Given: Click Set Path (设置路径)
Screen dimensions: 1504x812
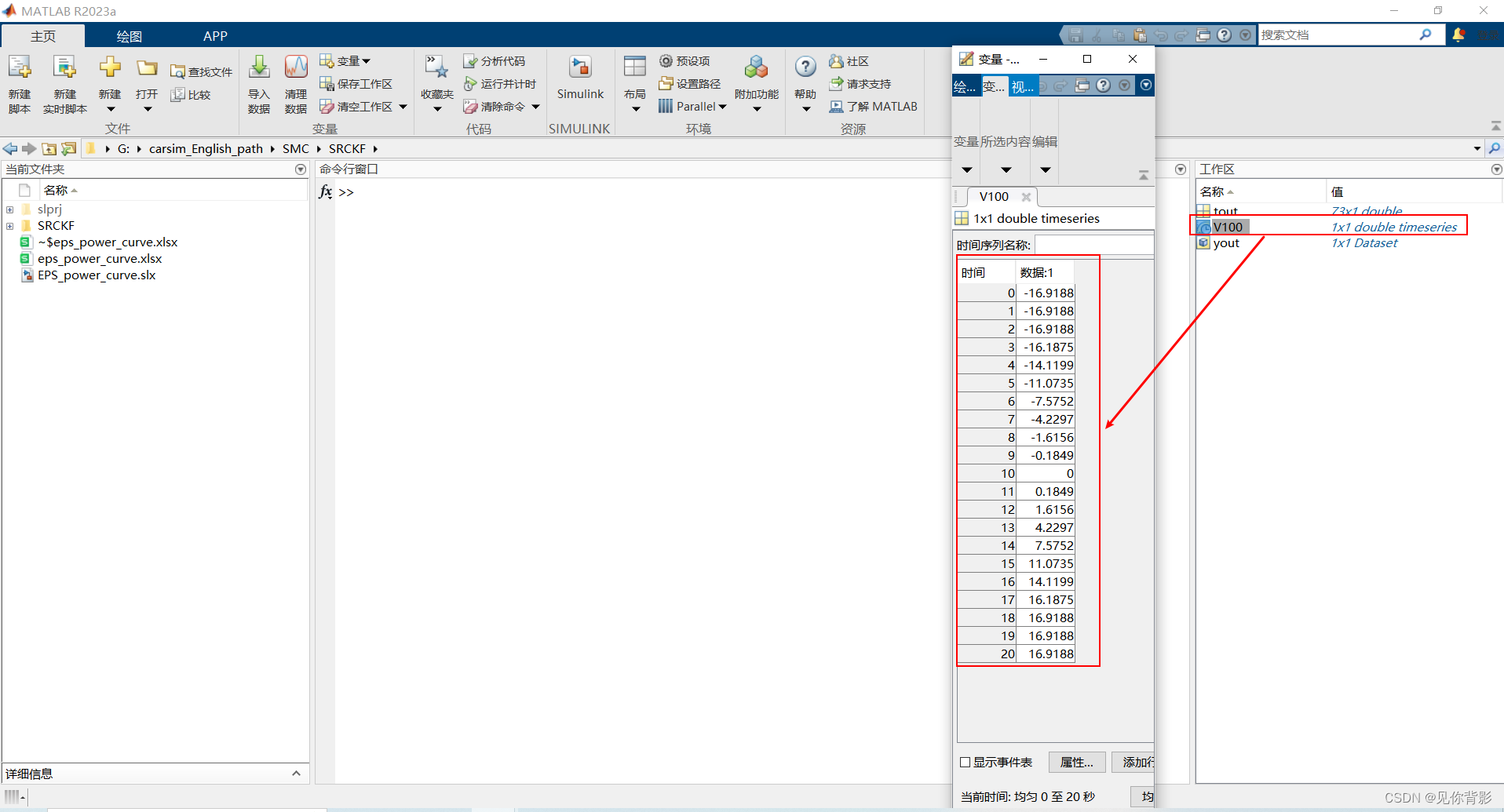Looking at the screenshot, I should (x=690, y=84).
